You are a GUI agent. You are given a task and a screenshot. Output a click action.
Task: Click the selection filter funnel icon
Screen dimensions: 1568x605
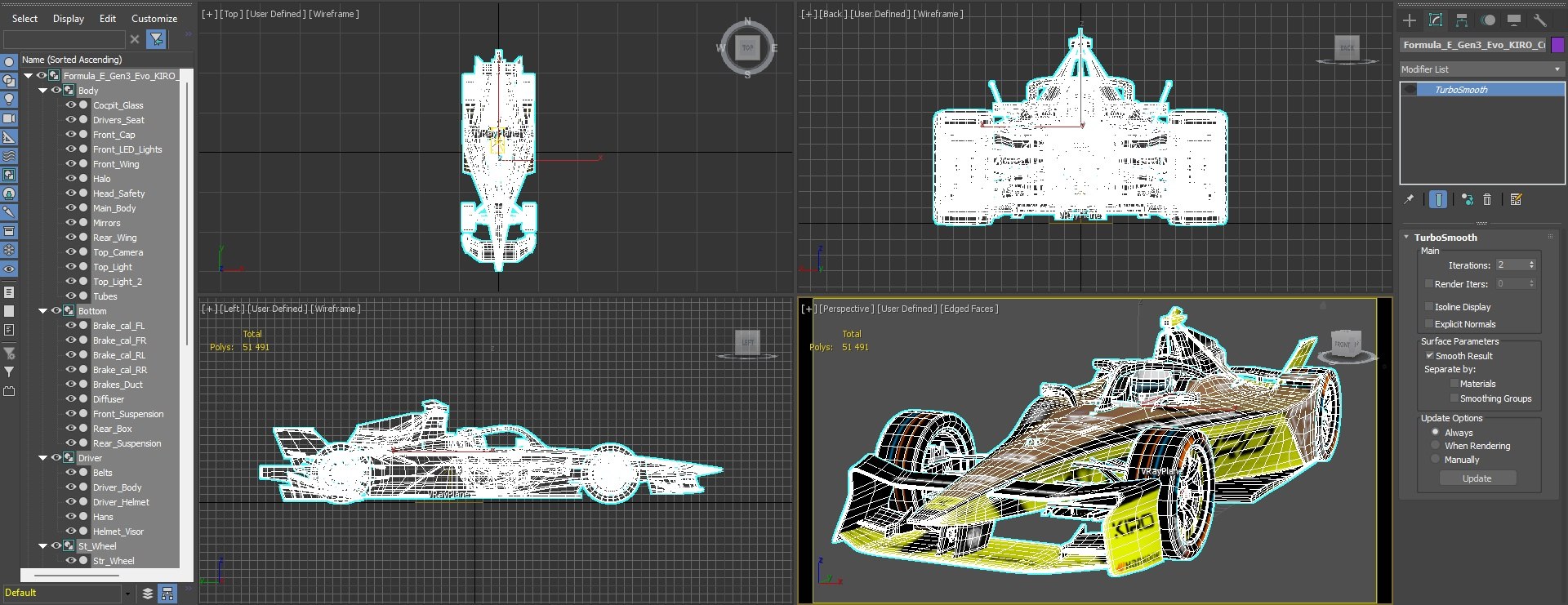[156, 39]
